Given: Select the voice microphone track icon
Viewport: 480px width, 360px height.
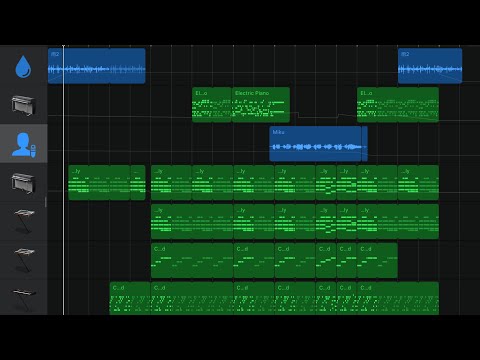Looking at the screenshot, I should point(24,144).
